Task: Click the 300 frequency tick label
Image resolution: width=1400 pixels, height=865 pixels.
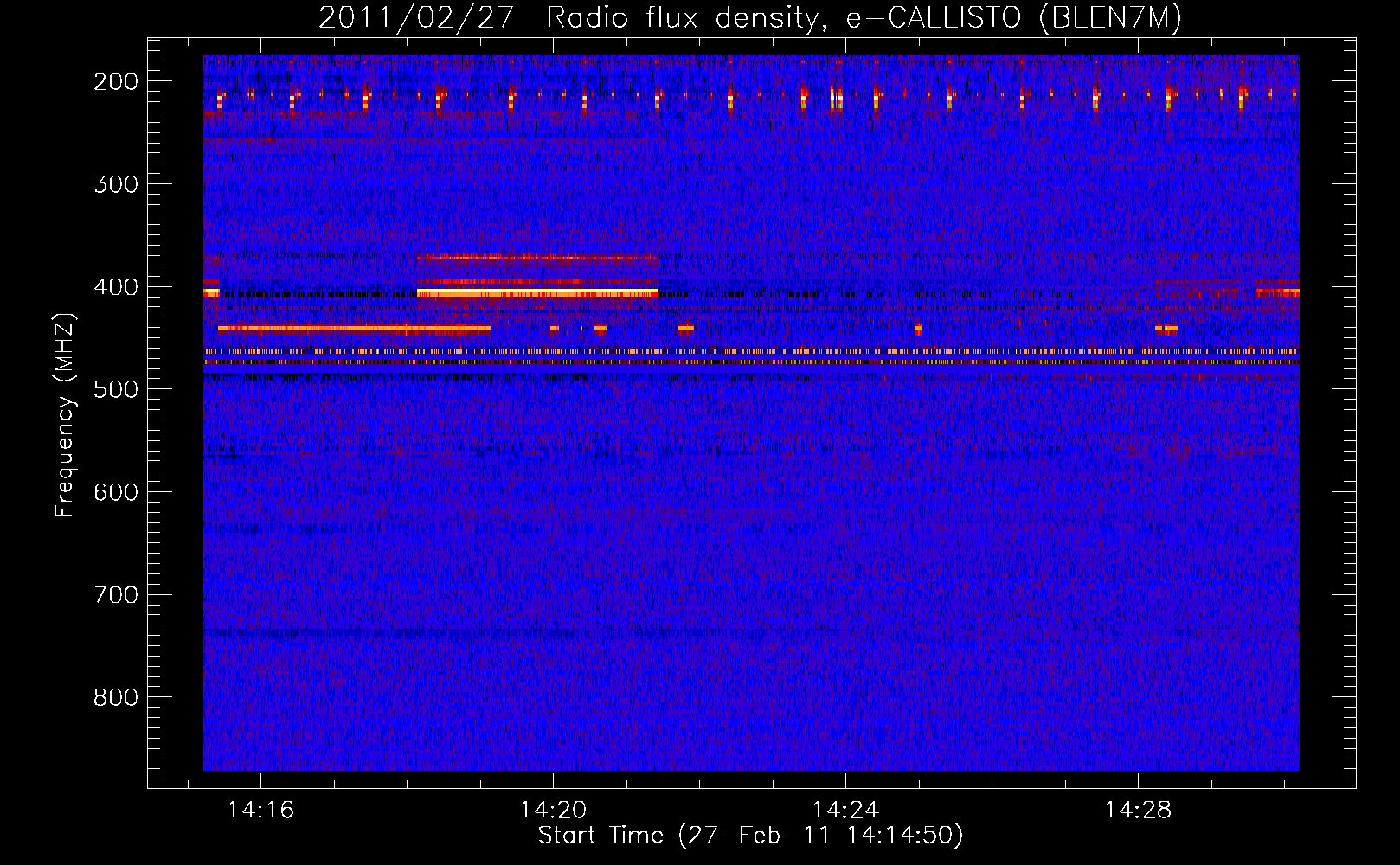Action: tap(115, 184)
